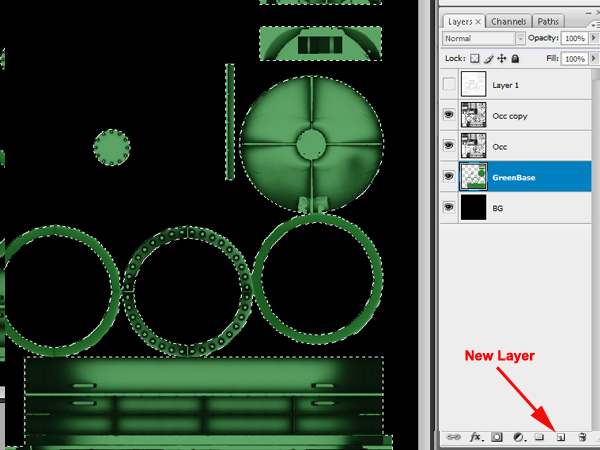Click the Fill 100% field
The width and height of the screenshot is (600, 450).
tap(574, 59)
